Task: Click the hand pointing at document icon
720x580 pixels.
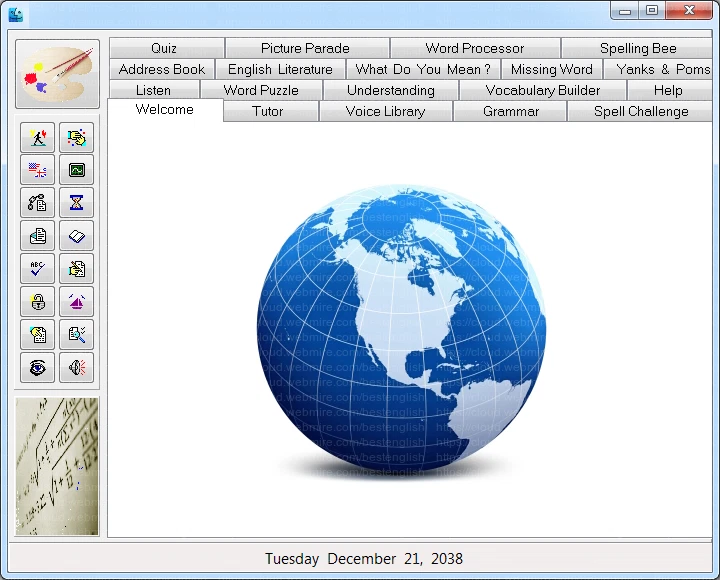Action: tap(37, 335)
